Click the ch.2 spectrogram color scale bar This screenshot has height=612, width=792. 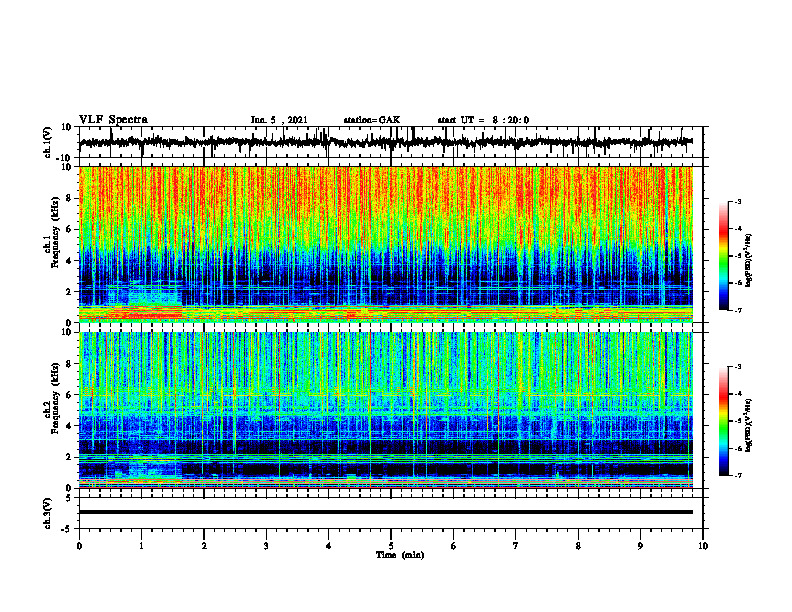tap(723, 421)
